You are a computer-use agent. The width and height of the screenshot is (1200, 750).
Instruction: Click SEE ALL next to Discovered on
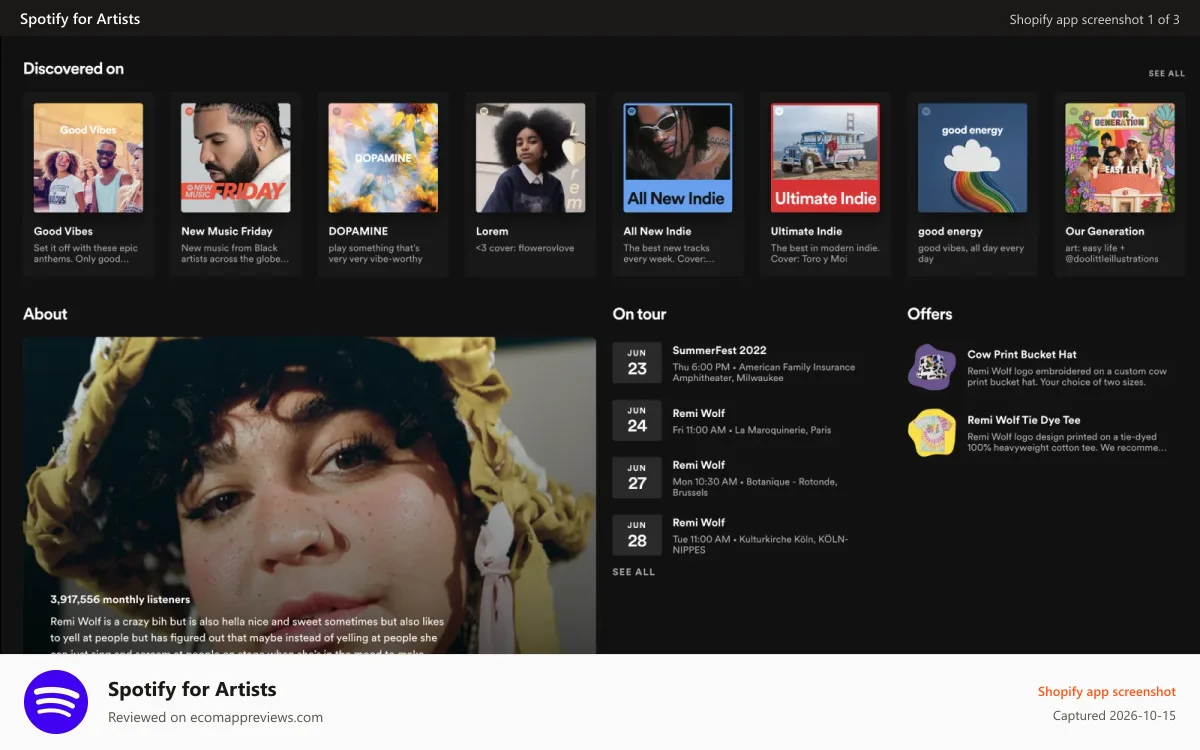click(x=1166, y=73)
